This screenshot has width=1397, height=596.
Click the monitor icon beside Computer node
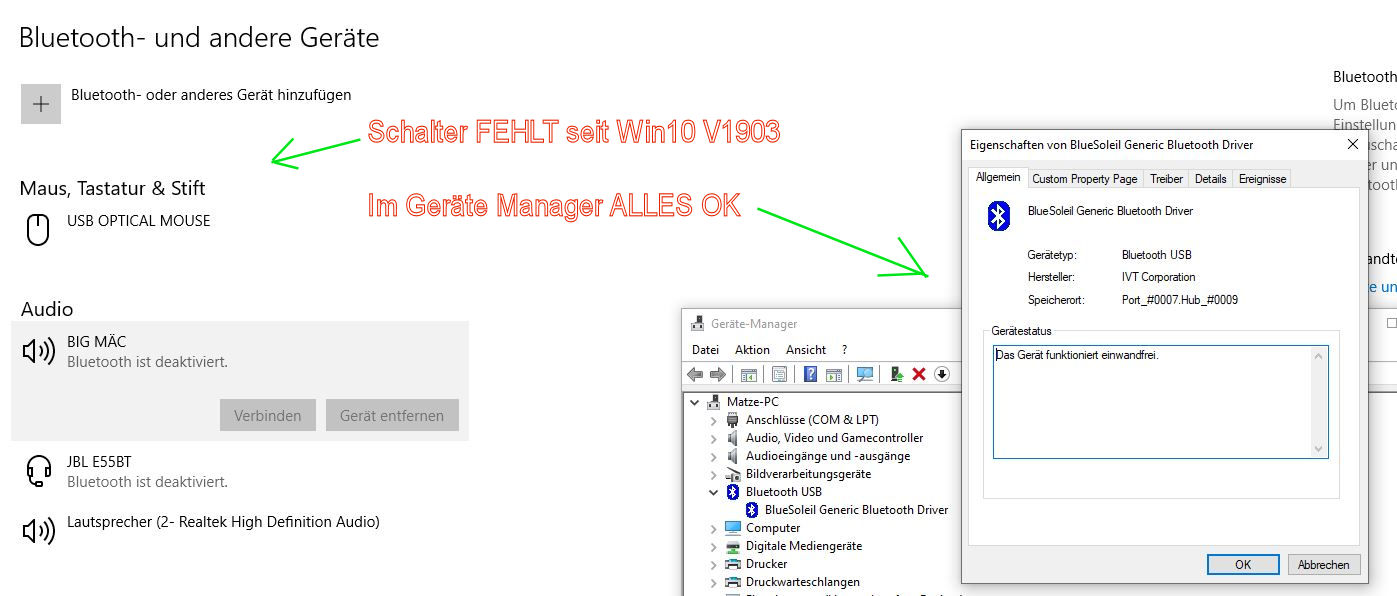tap(733, 528)
